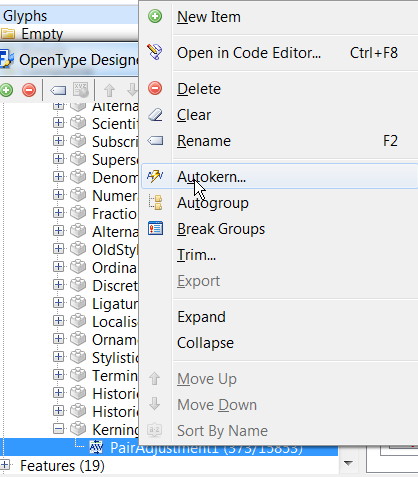418x477 pixels.
Task: Click the Autogroup icon in context menu
Action: click(x=155, y=202)
